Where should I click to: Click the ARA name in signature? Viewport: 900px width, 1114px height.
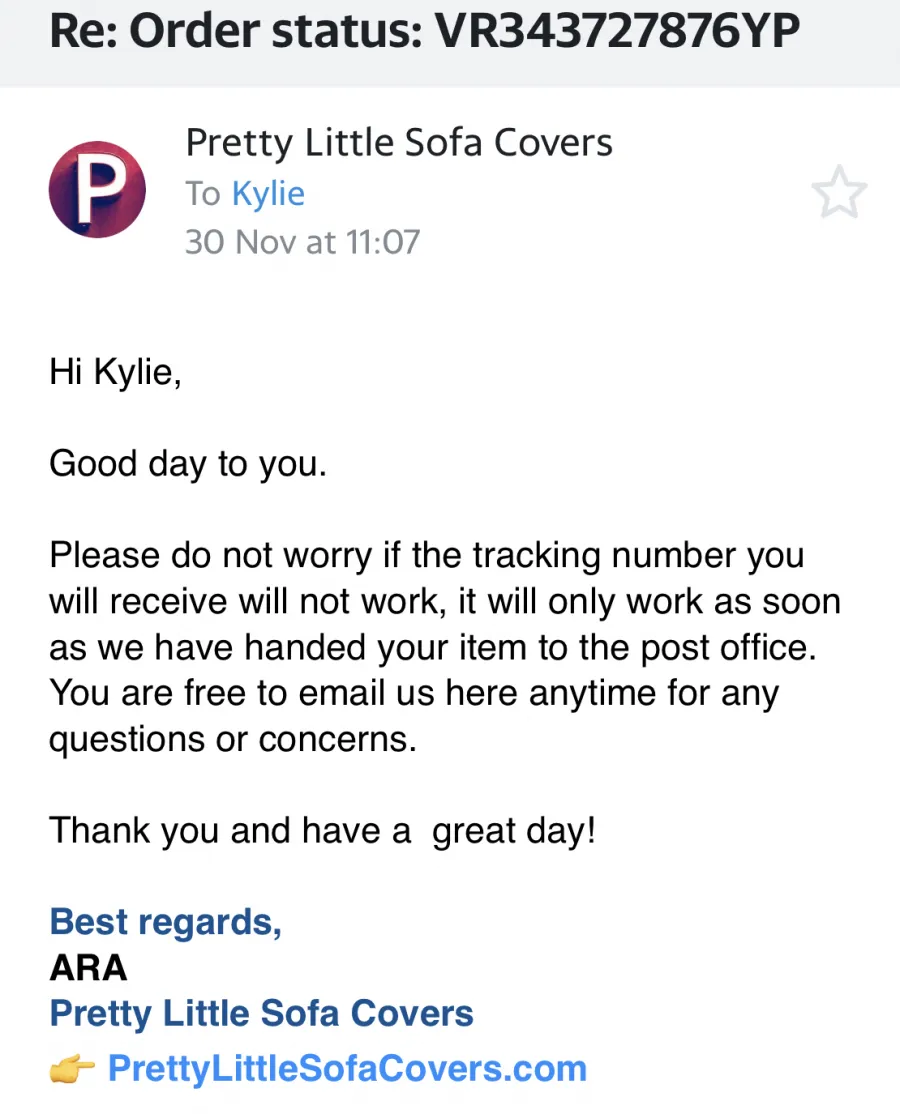click(x=88, y=968)
